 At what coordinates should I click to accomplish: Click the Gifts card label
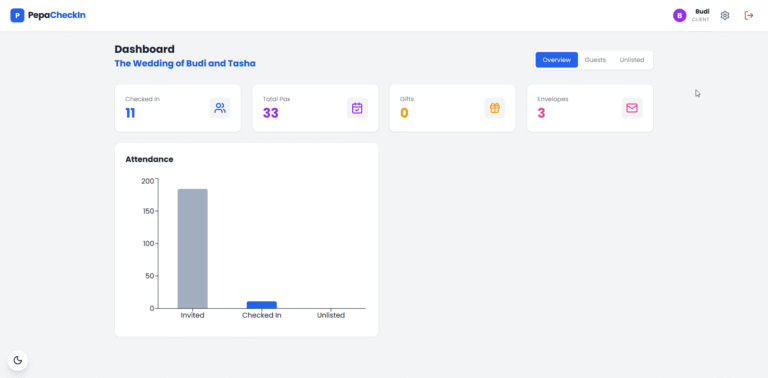[407, 99]
